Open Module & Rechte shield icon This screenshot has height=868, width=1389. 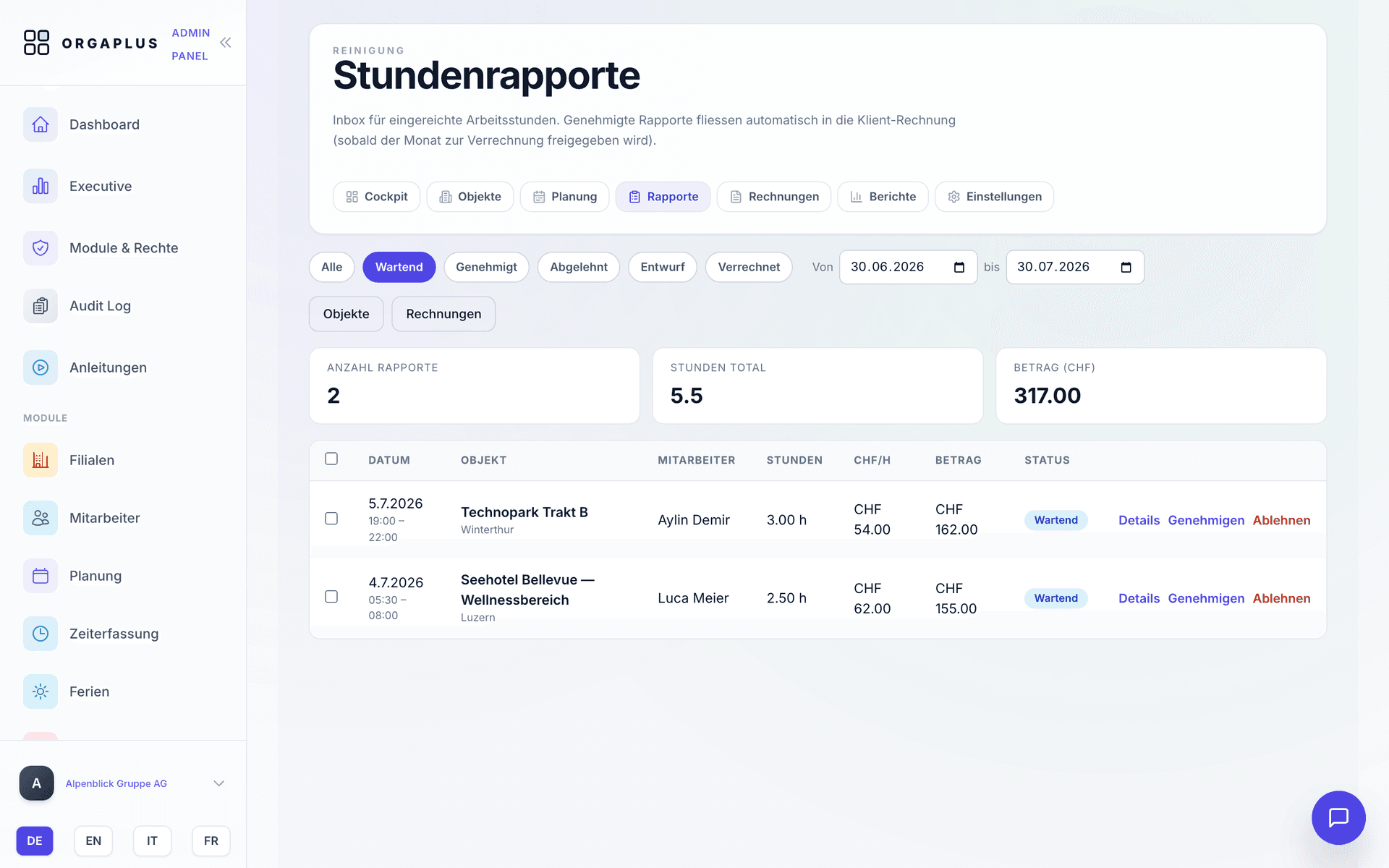click(x=41, y=248)
